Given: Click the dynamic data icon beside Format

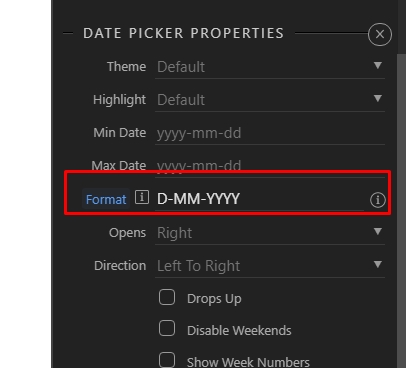Looking at the screenshot, I should [x=142, y=197].
